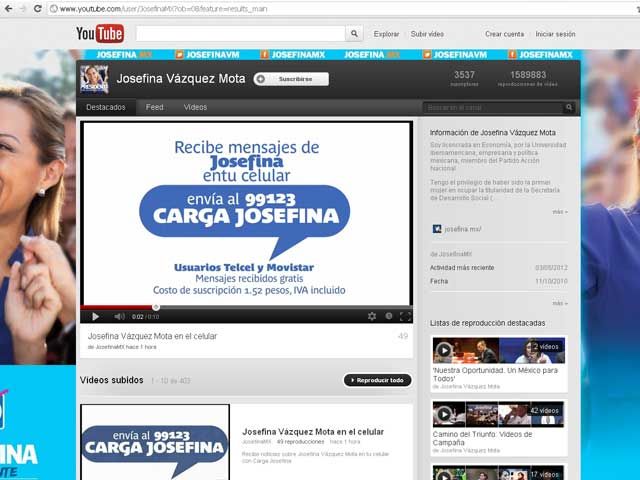Viewport: 640px width, 480px height.
Task: Click the YouTube search magnifier button
Action: point(355,34)
